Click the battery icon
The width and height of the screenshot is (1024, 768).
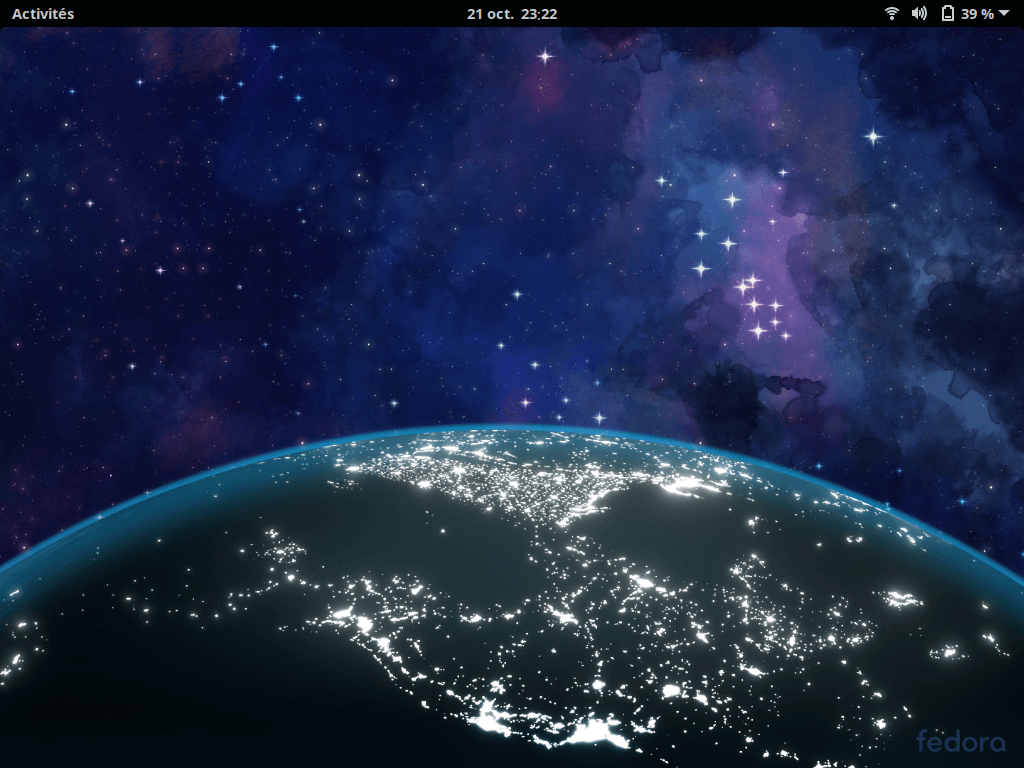(948, 14)
